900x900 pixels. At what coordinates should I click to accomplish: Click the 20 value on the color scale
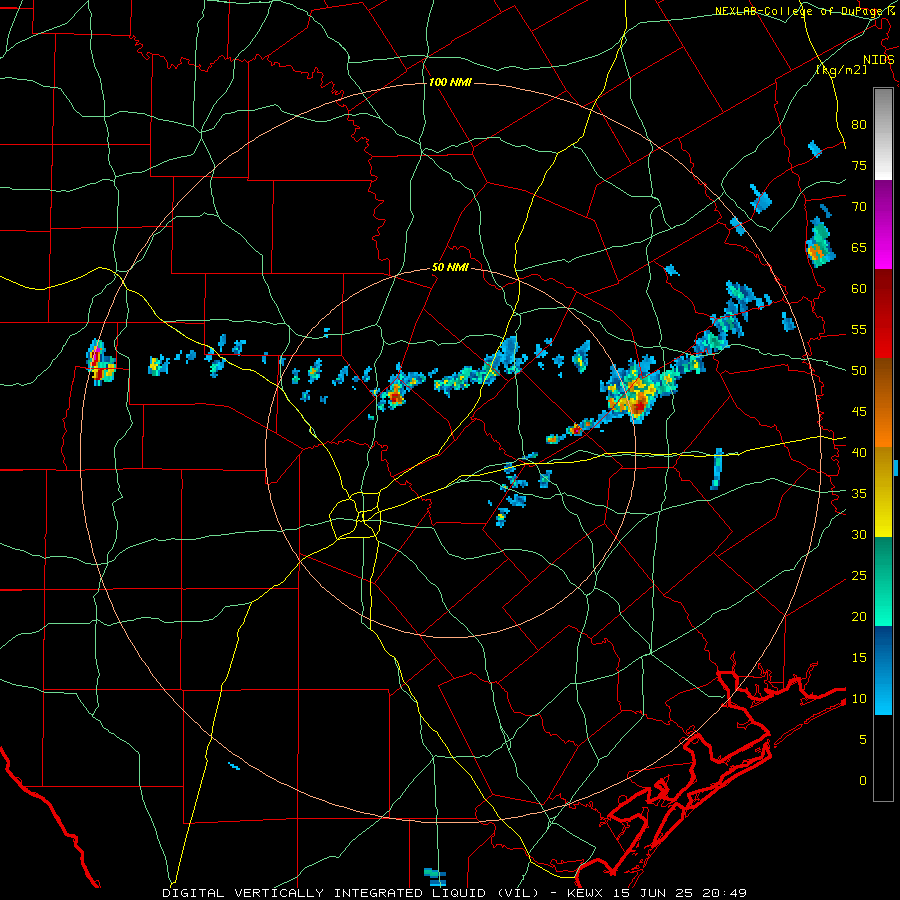(x=859, y=616)
